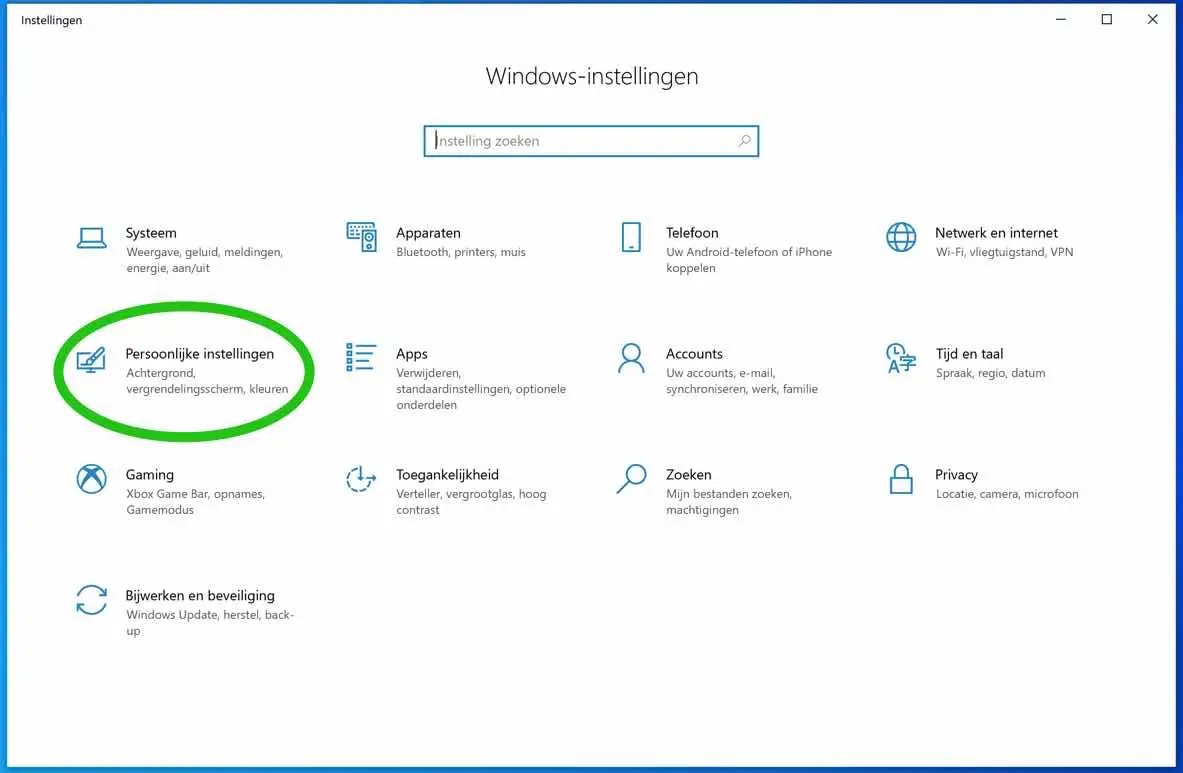This screenshot has width=1183, height=773.
Task: Click 'Bluetooth, printers, muis' description
Action: [x=461, y=252]
